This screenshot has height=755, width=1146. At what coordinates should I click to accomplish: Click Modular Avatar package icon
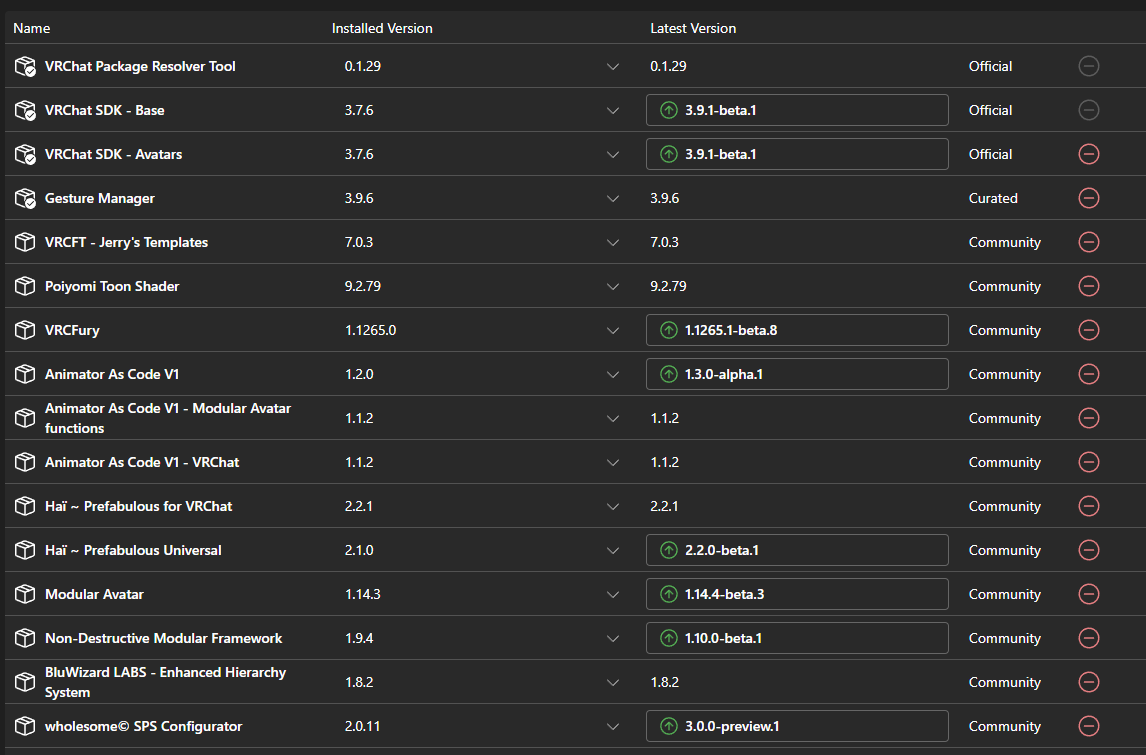click(x=25, y=594)
